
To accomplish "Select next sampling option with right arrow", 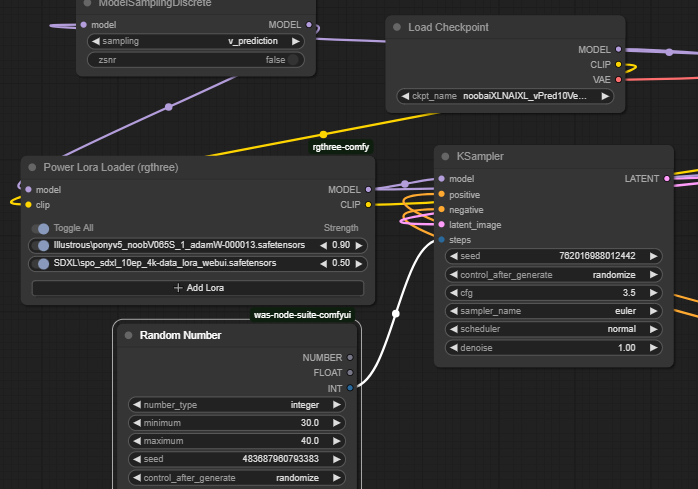I will (296, 41).
